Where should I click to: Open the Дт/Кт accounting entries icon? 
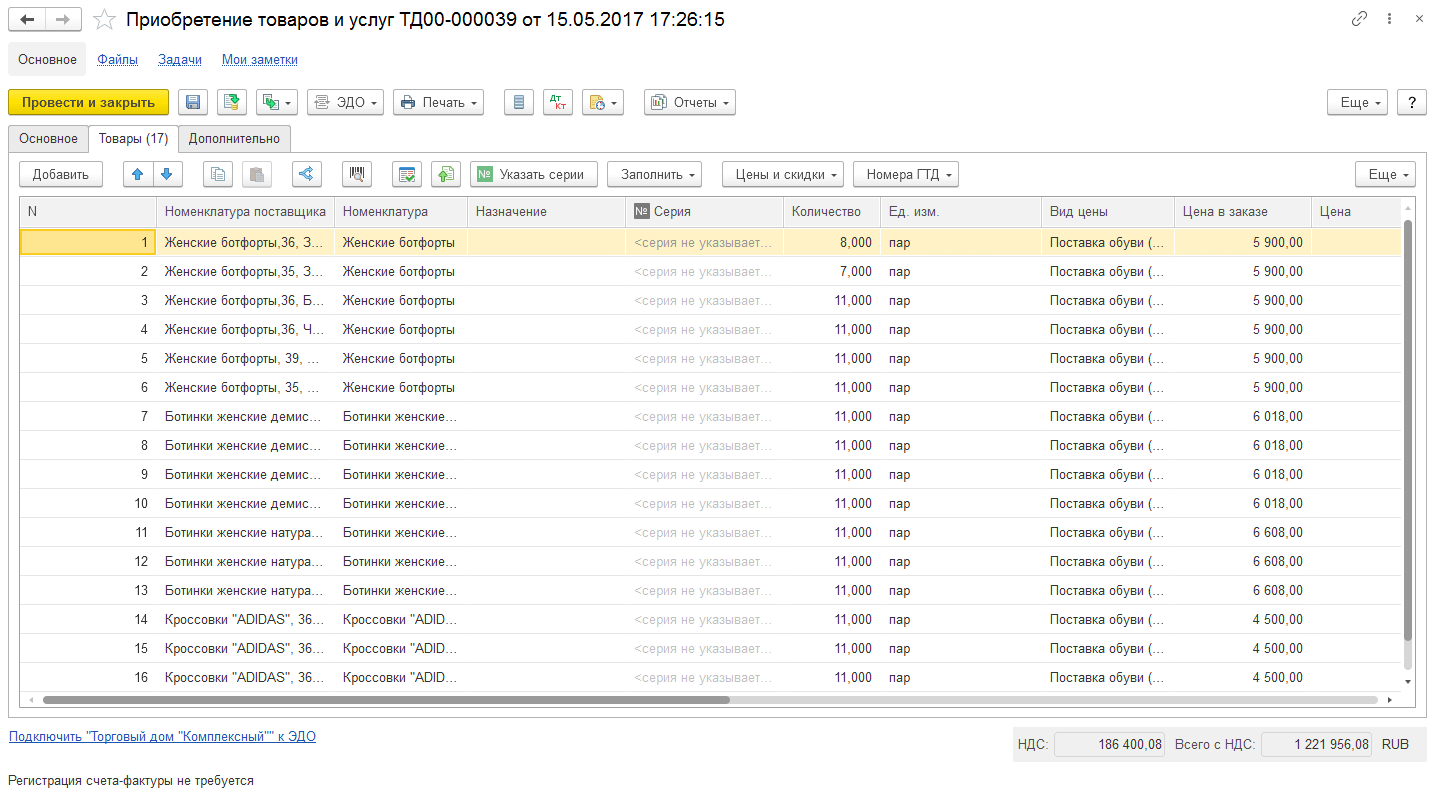(x=557, y=102)
